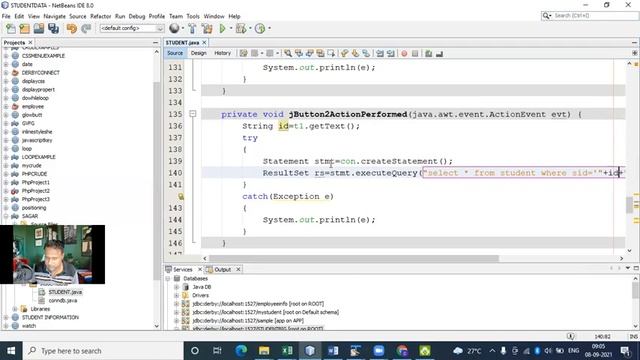
Task: Open the Run Project dropdown arrow
Action: tap(231, 28)
